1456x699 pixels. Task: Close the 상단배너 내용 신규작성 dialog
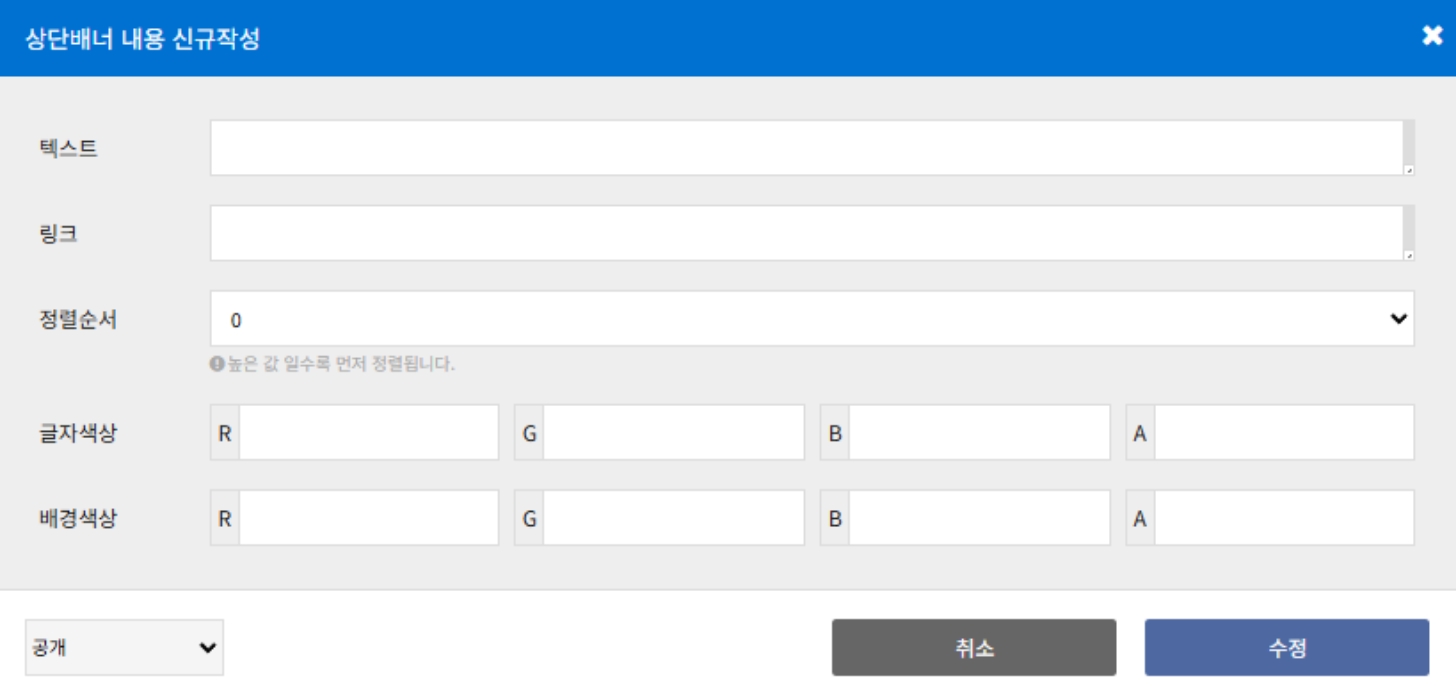pyautogui.click(x=1432, y=36)
